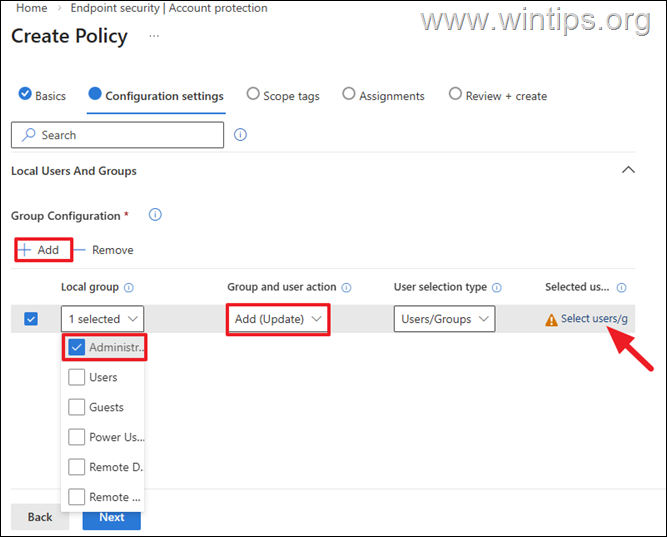Collapse the Local Users And Groups section
Viewport: 667px width, 537px height.
[x=628, y=170]
